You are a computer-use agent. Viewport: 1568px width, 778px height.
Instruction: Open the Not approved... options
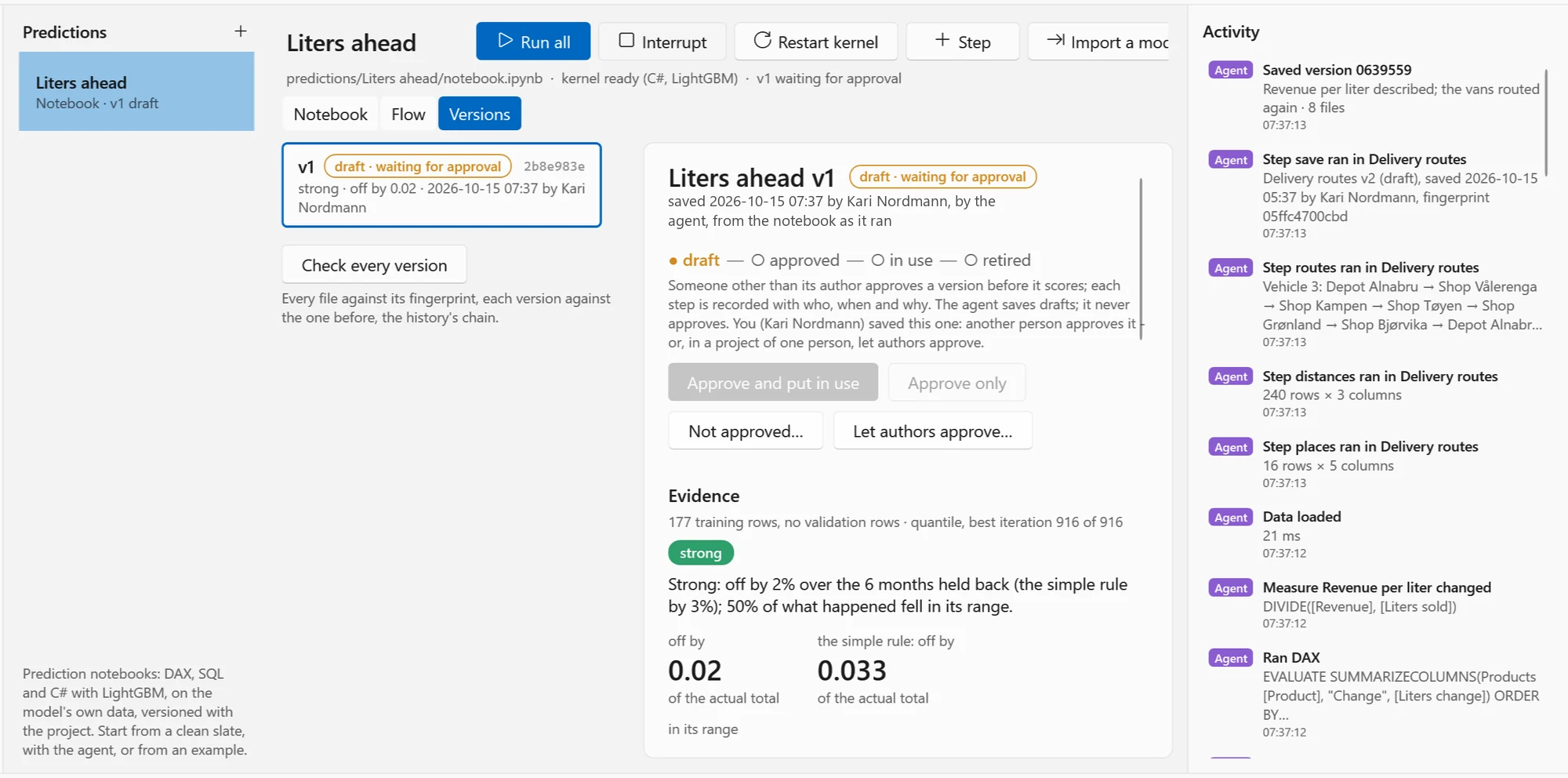[x=746, y=431]
